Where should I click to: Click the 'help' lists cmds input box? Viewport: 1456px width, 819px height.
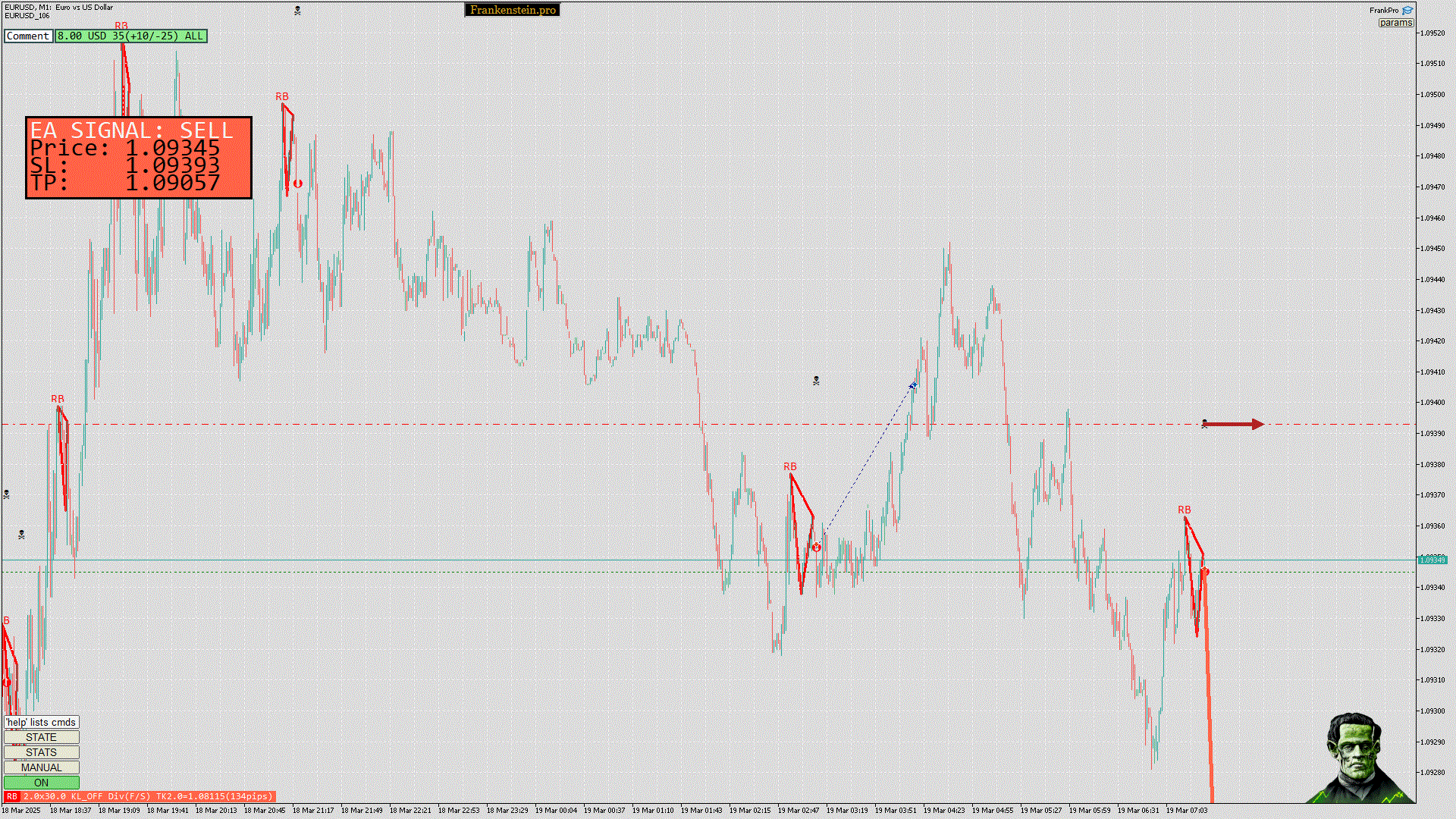click(x=41, y=722)
